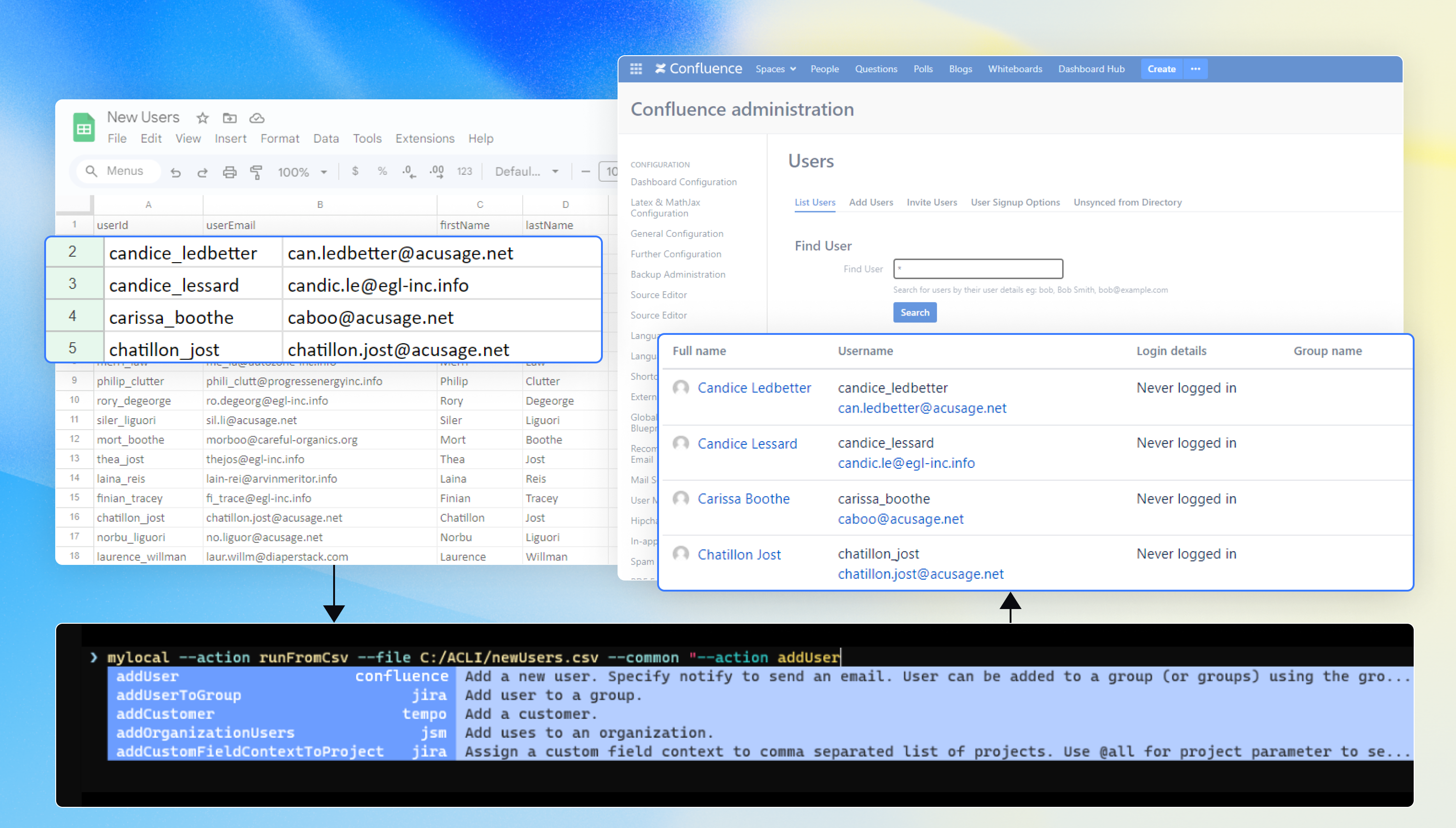This screenshot has height=828, width=1456.
Task: Click the star icon beside New Users
Action: [x=202, y=118]
